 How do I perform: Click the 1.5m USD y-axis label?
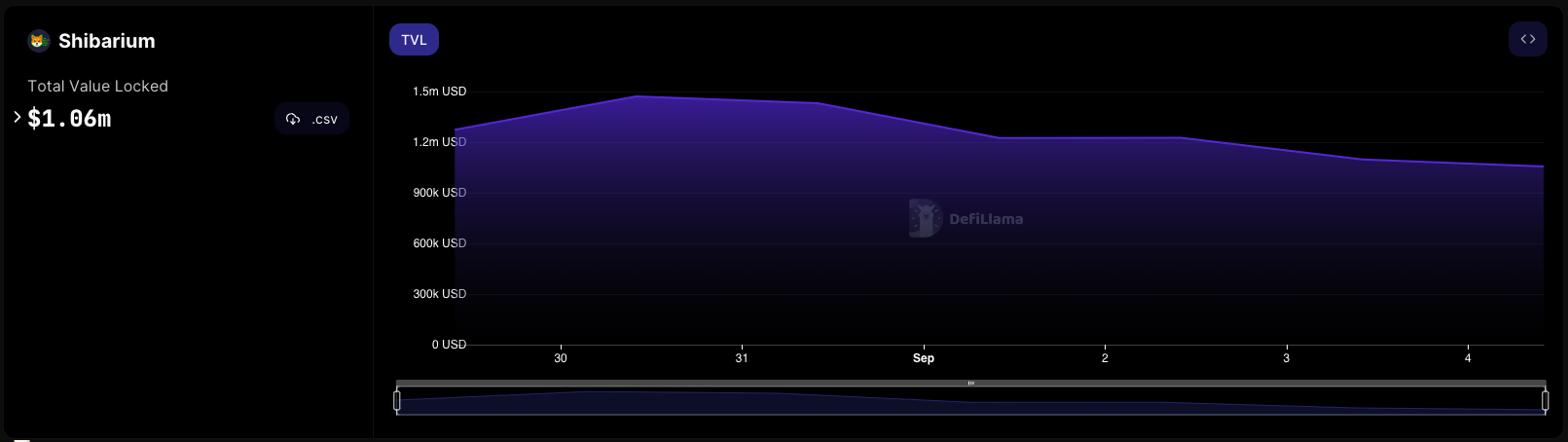click(439, 92)
